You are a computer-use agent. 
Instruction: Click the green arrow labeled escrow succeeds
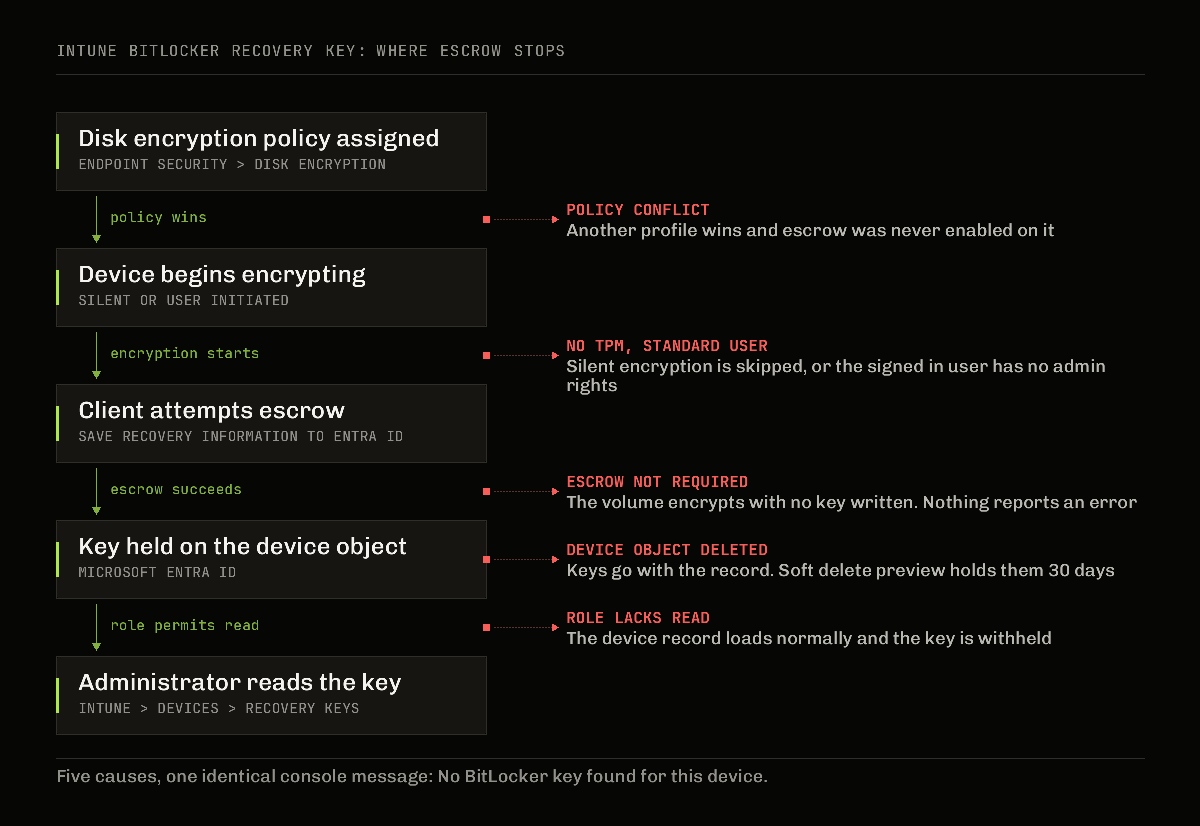[96, 491]
